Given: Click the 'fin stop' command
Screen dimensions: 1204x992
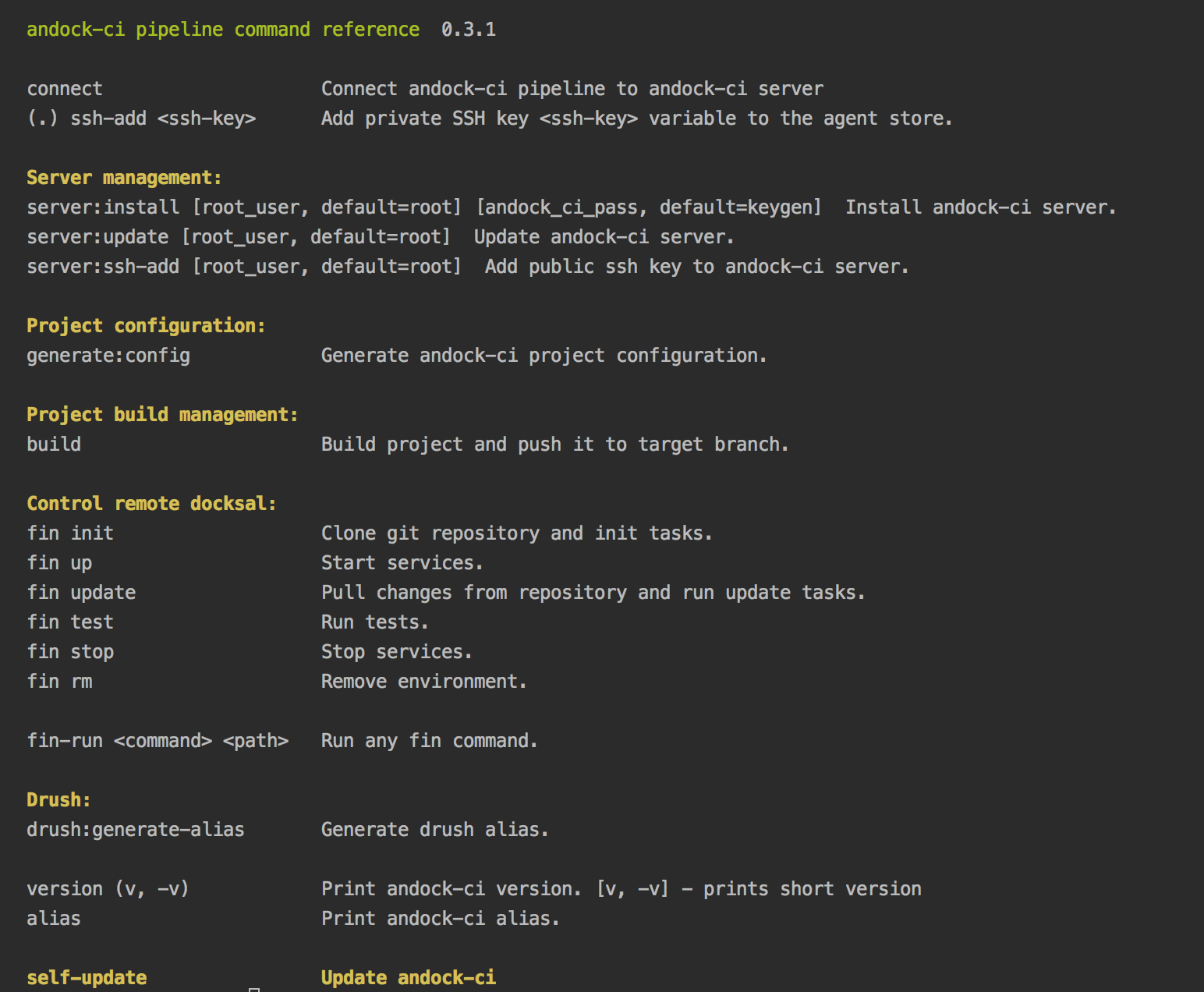Looking at the screenshot, I should click(x=70, y=652).
